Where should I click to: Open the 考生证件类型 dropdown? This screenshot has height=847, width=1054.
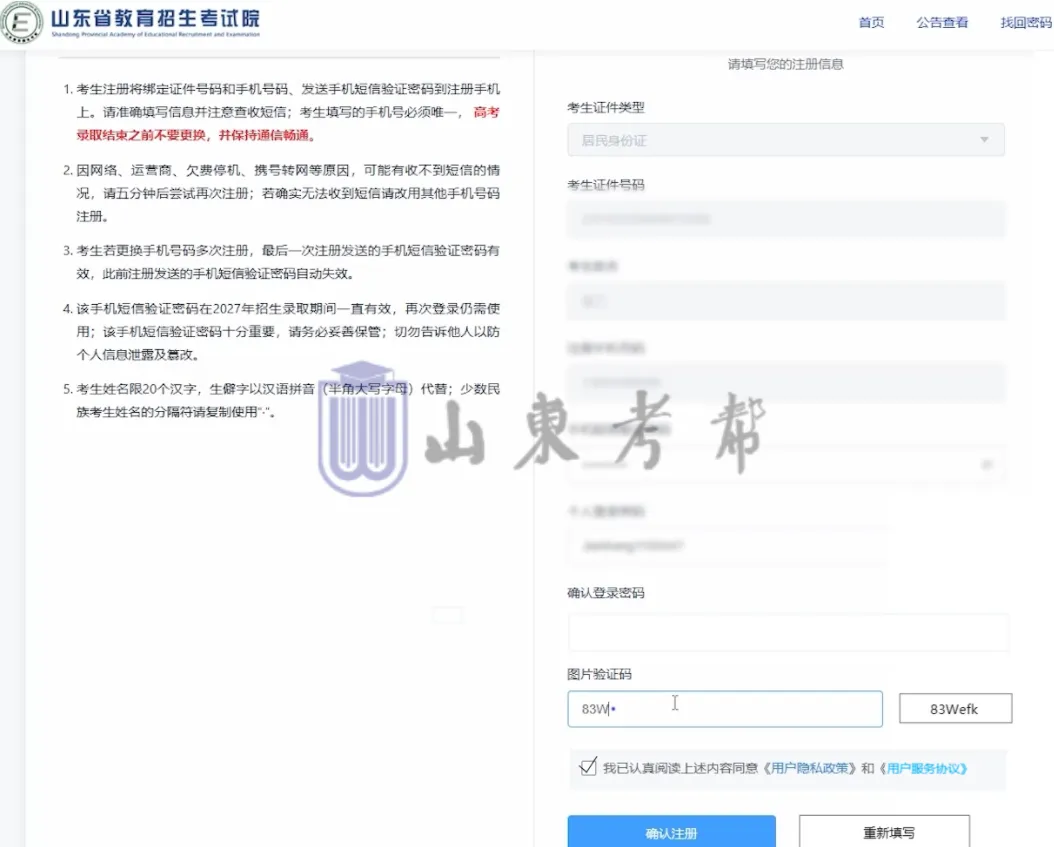786,140
